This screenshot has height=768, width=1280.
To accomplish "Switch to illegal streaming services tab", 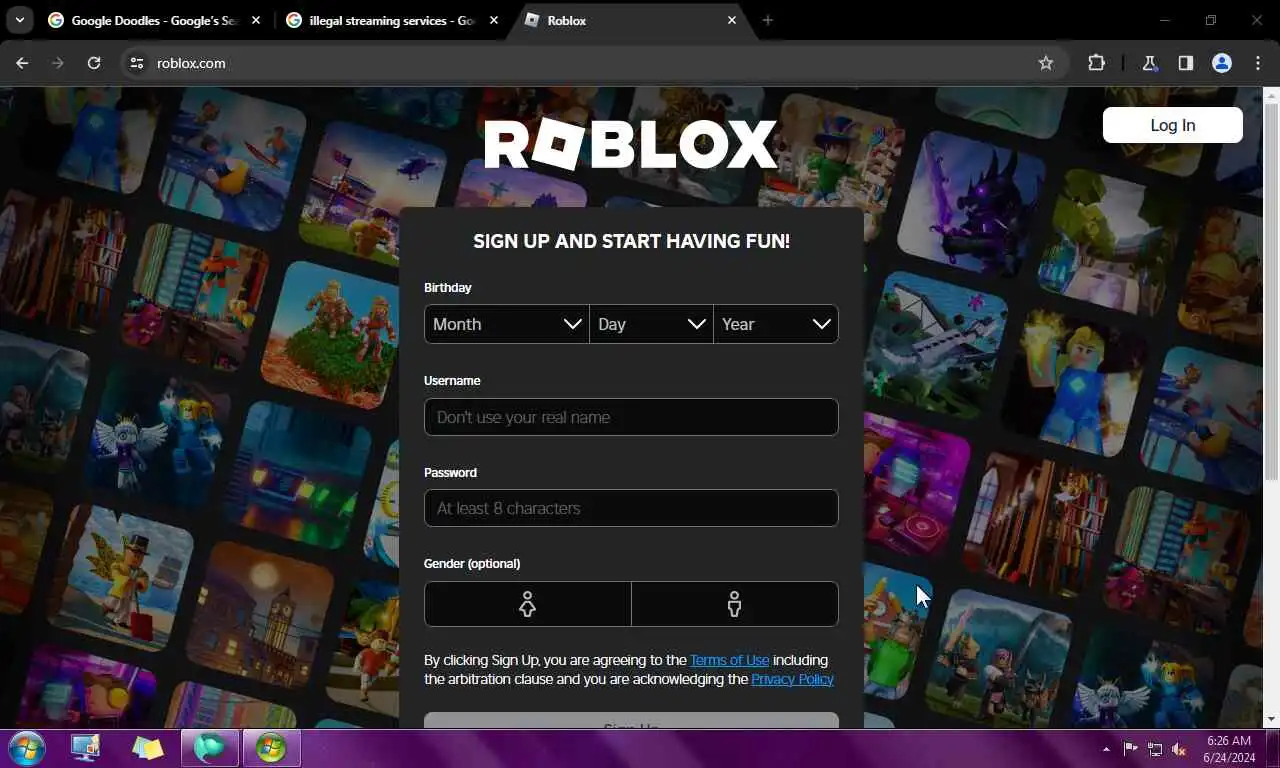I will pyautogui.click(x=391, y=20).
